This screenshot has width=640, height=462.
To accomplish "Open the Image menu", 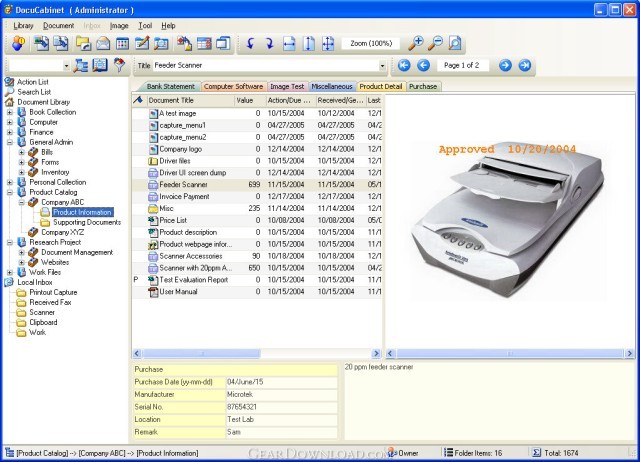I will [119, 26].
